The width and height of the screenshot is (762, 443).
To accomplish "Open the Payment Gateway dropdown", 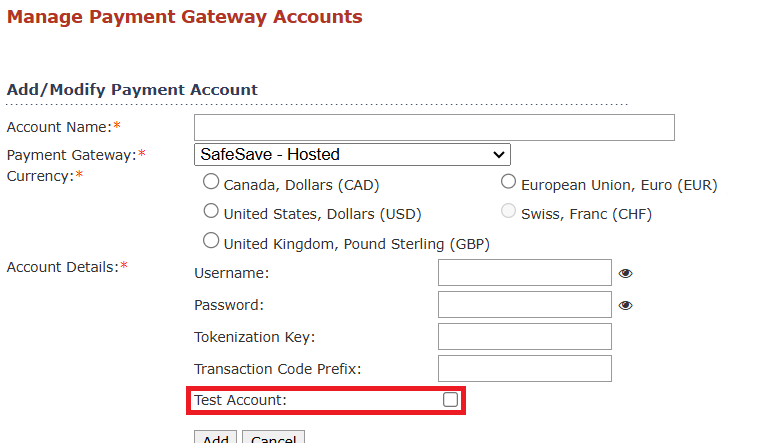I will click(352, 154).
